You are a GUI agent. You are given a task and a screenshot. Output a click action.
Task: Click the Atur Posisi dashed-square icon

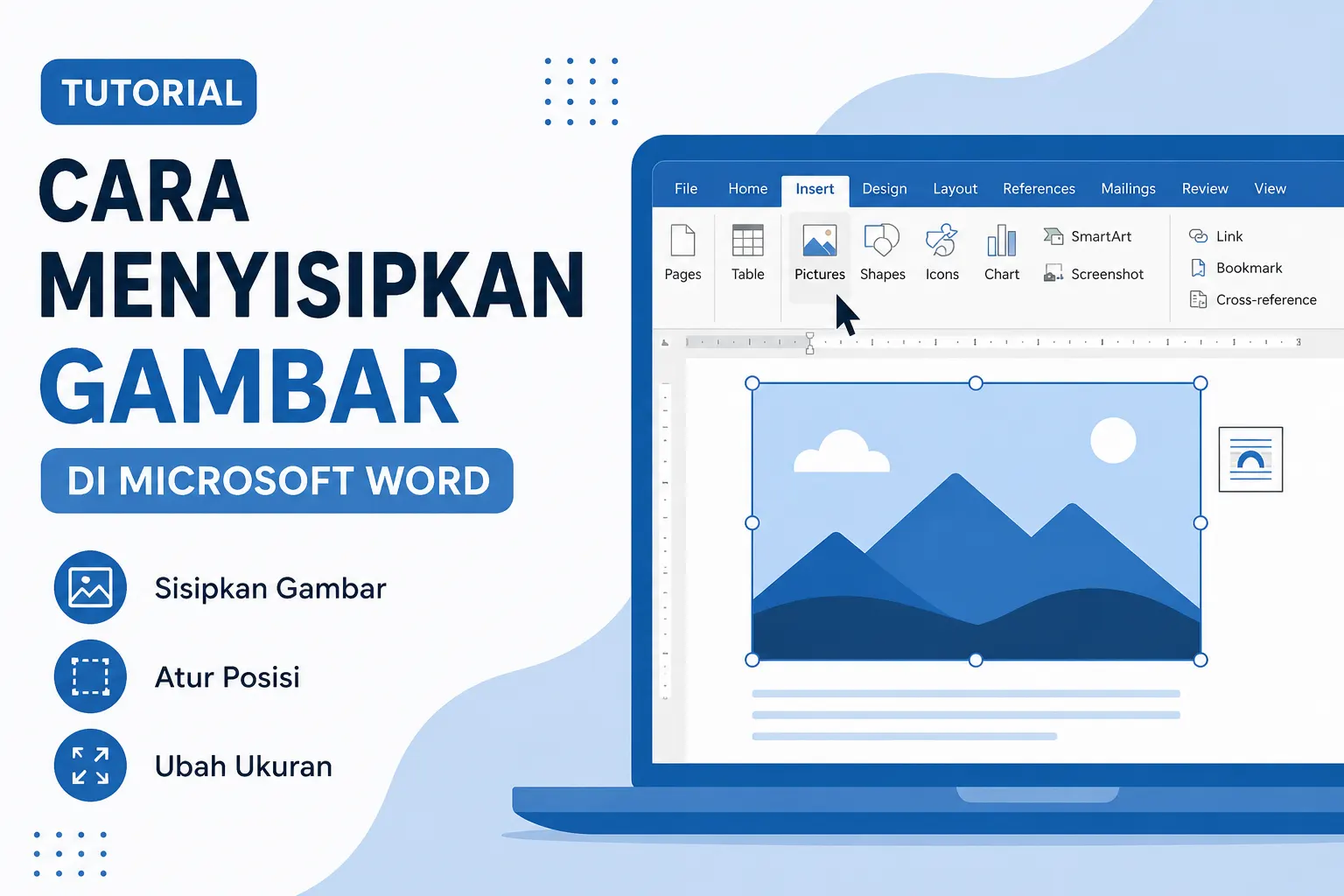(90, 676)
